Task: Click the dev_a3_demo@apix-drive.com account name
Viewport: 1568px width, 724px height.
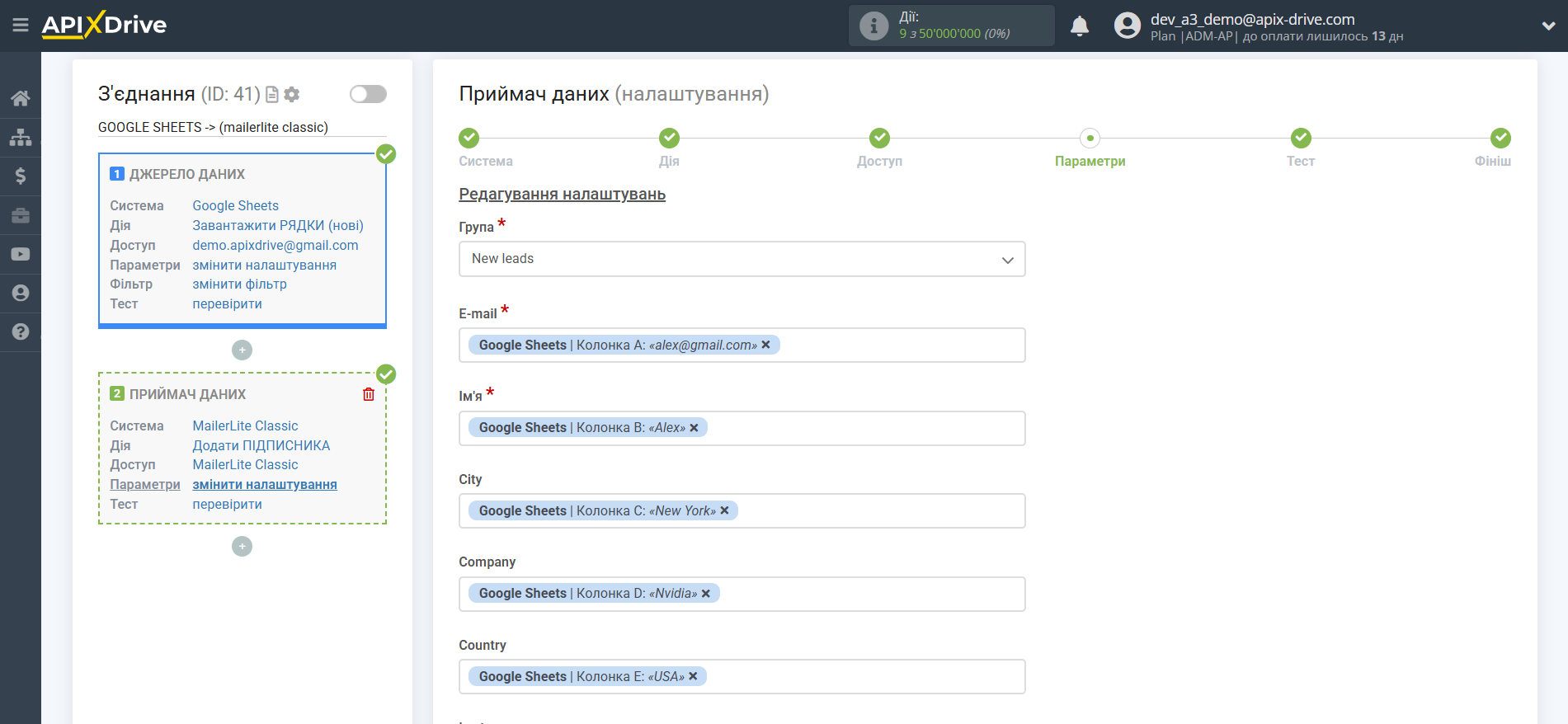Action: point(1252,19)
